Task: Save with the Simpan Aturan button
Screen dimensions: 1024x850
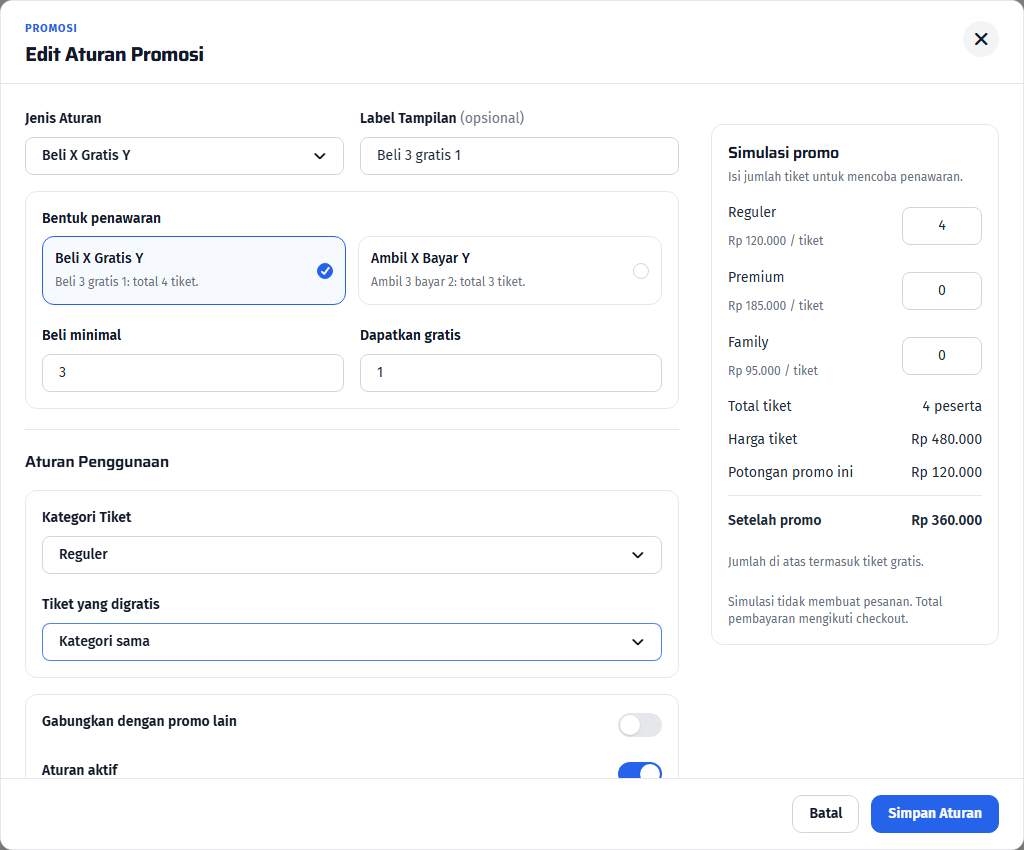Action: (935, 813)
